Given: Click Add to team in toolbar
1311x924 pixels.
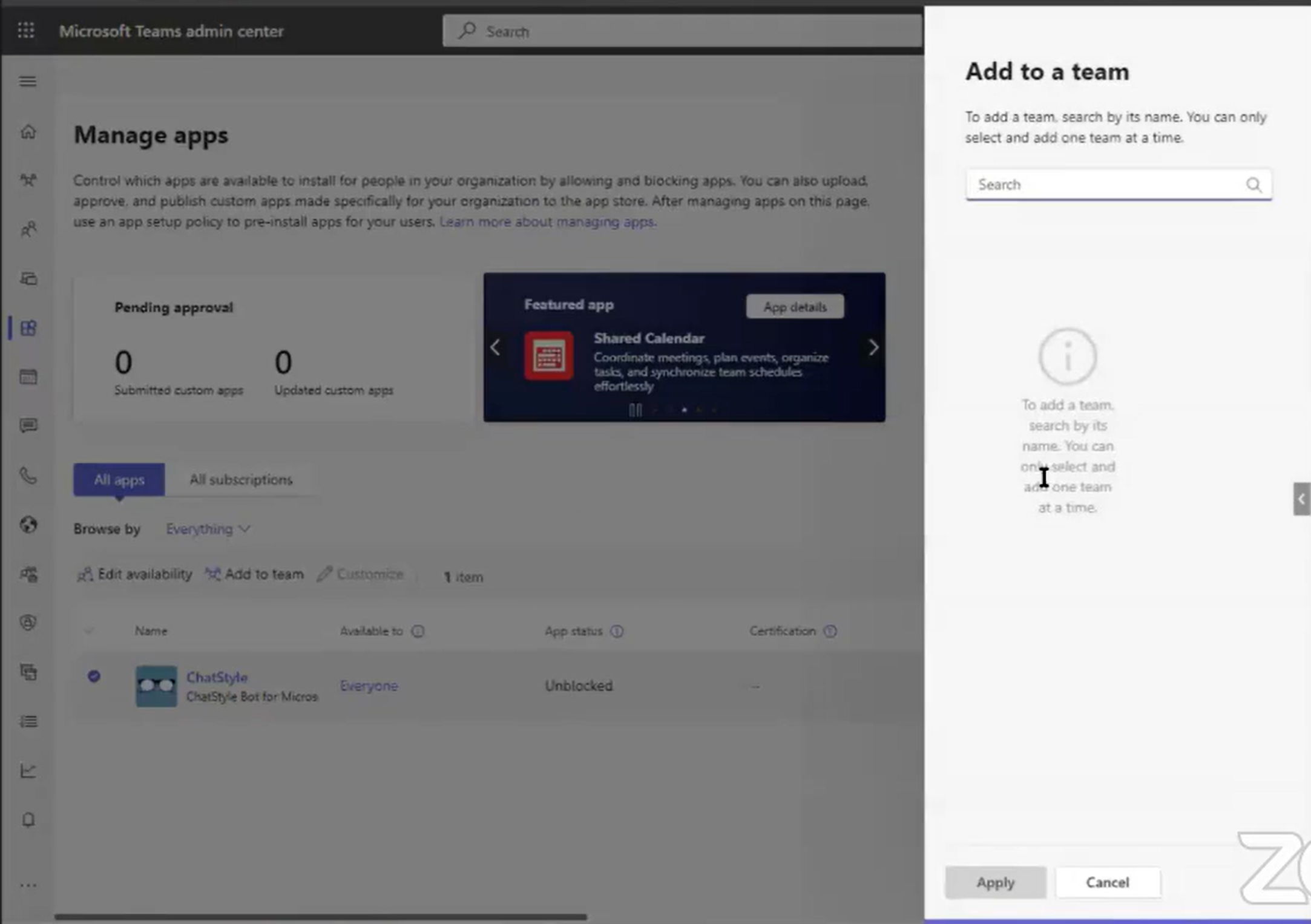Looking at the screenshot, I should tap(254, 574).
